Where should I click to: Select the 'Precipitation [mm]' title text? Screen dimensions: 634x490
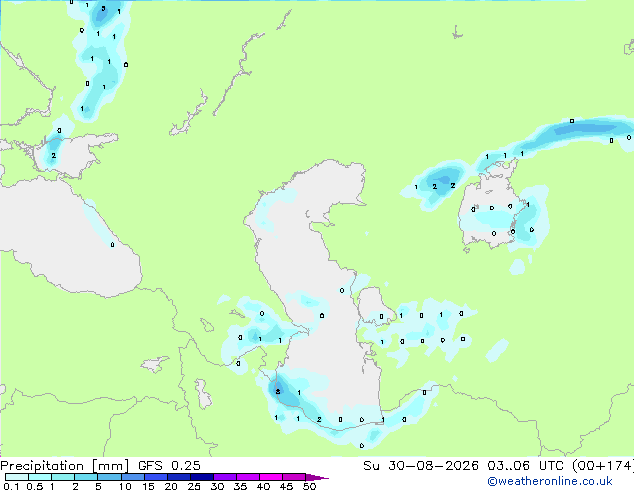65,466
